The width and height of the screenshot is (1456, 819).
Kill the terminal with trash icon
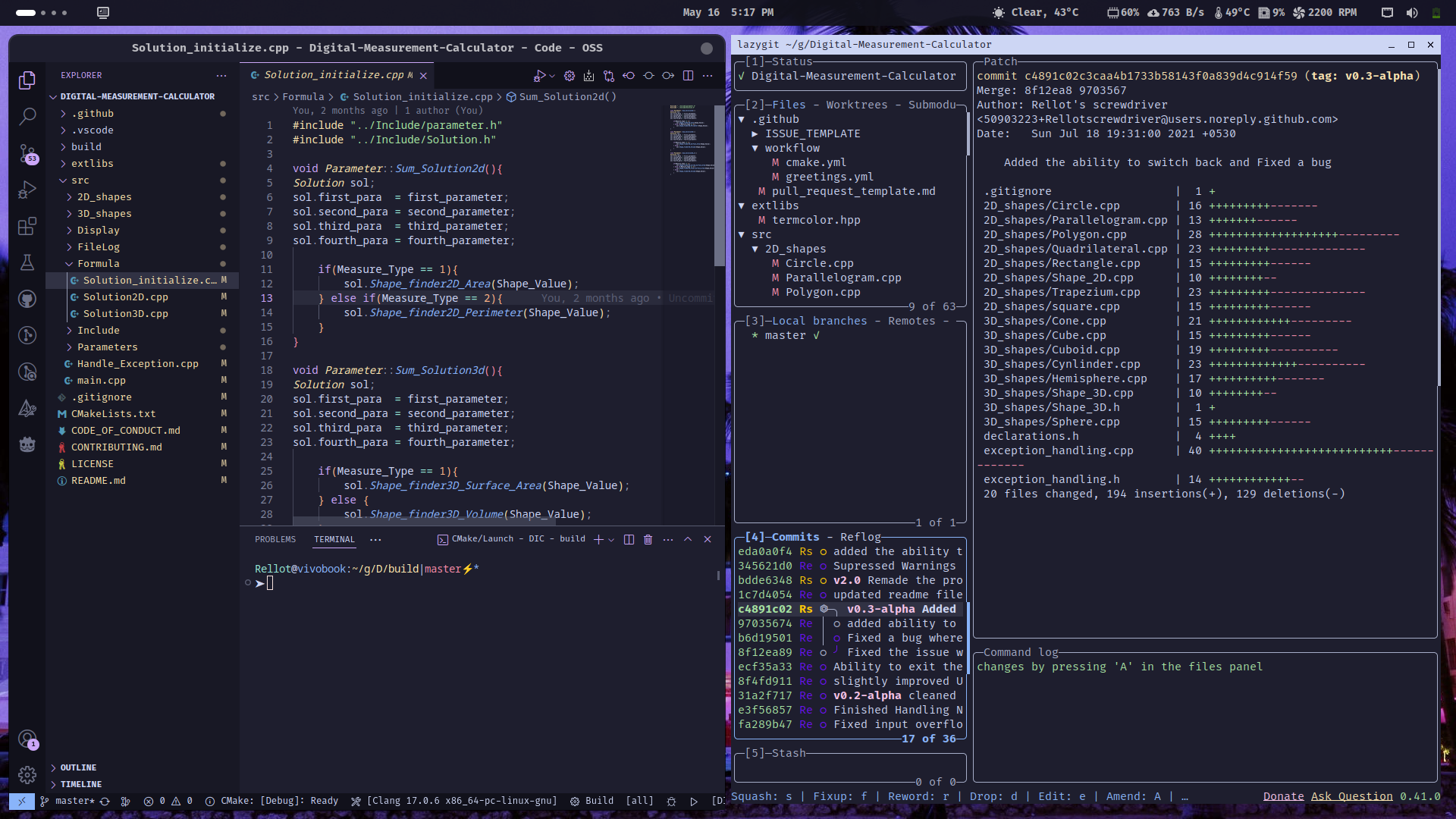click(x=648, y=539)
